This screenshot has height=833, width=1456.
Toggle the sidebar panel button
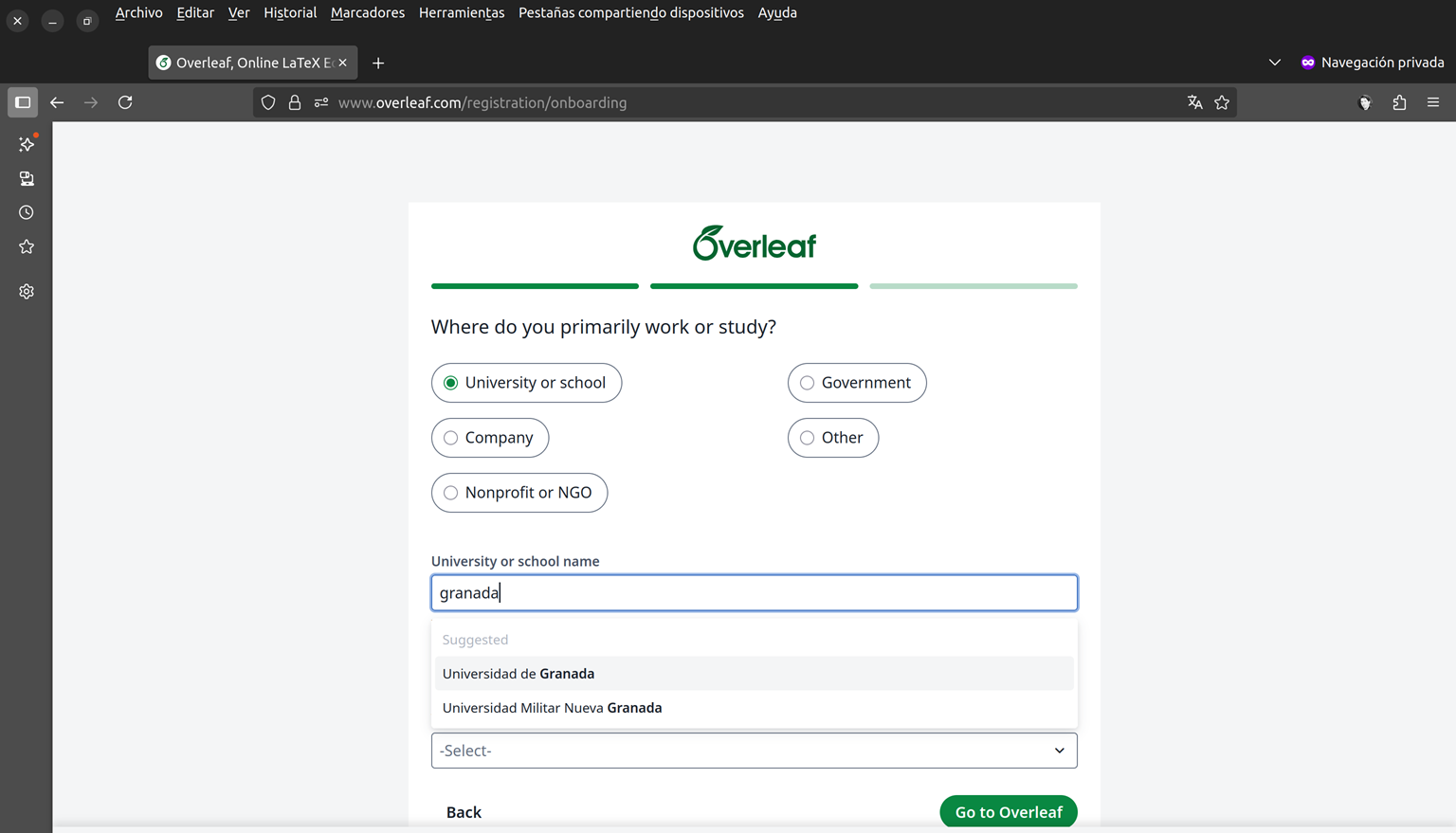click(x=23, y=102)
